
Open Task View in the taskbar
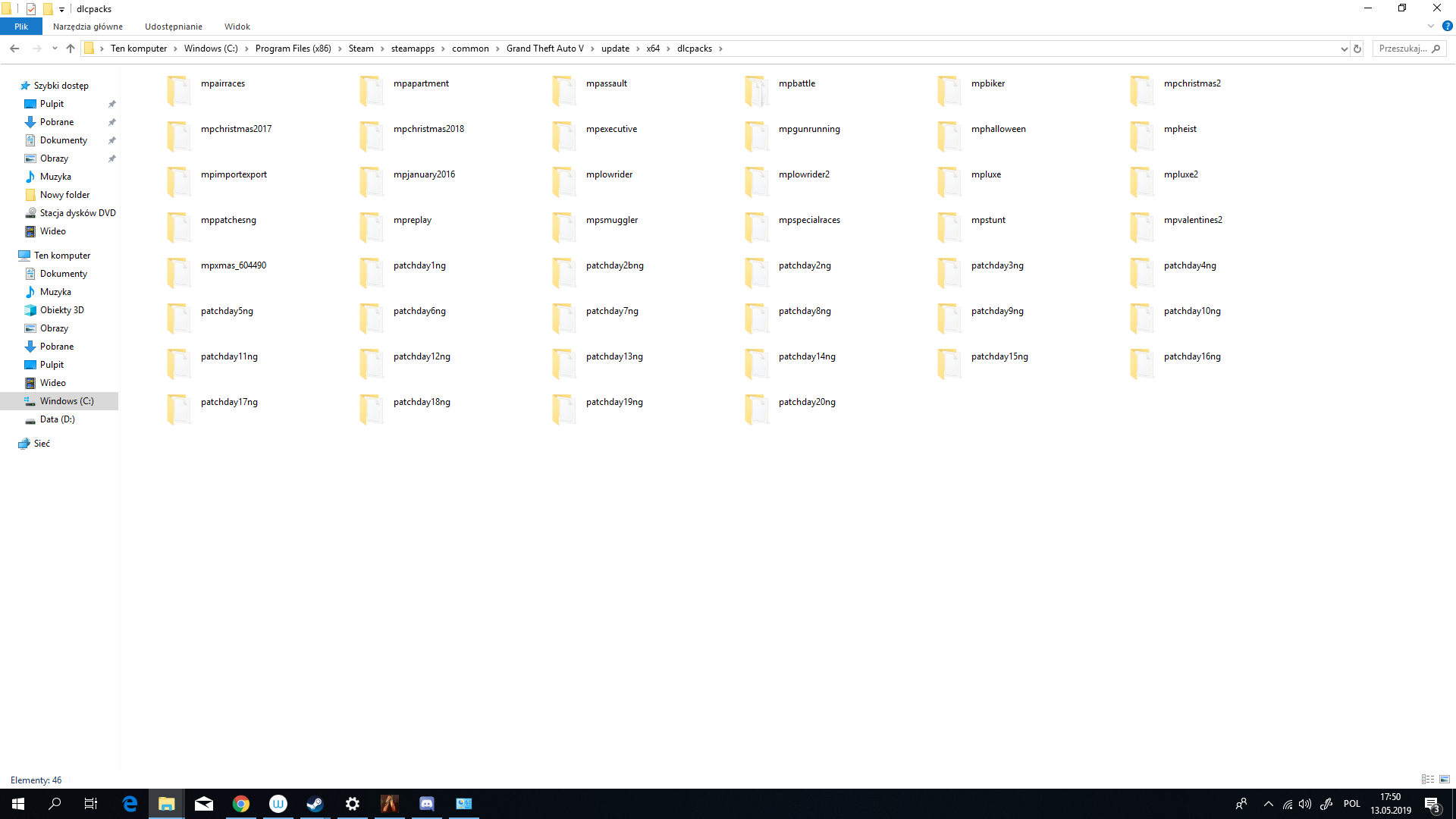[91, 804]
